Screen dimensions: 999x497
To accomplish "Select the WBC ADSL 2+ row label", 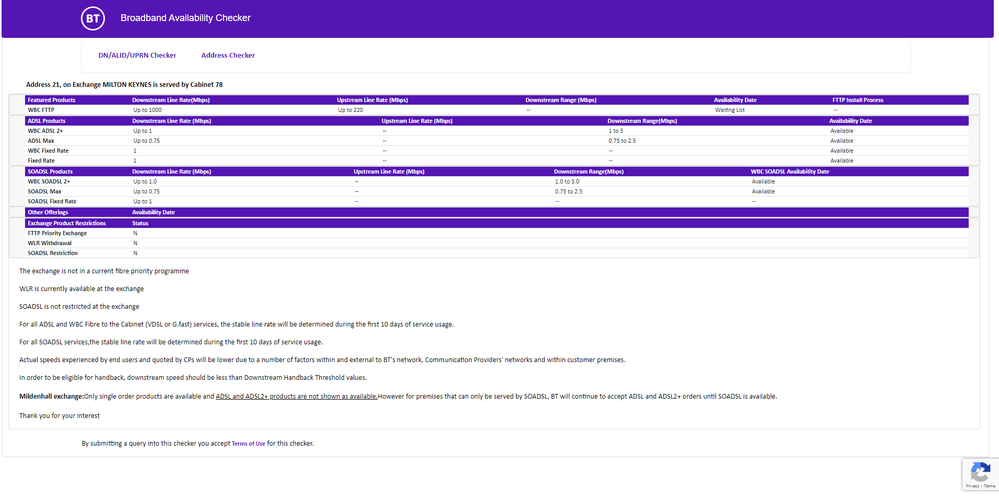I will [x=47, y=131].
